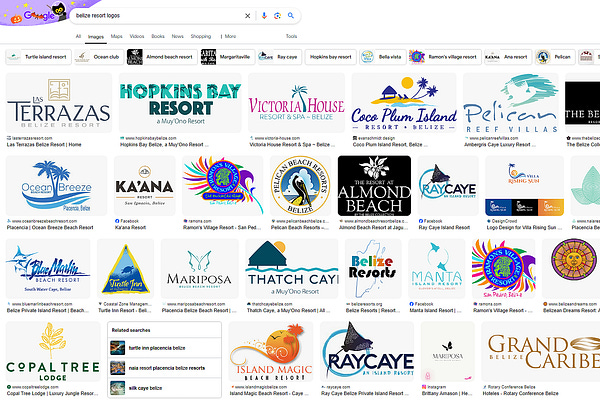
Task: Open small Mariposa Instagram image
Action: (447, 351)
